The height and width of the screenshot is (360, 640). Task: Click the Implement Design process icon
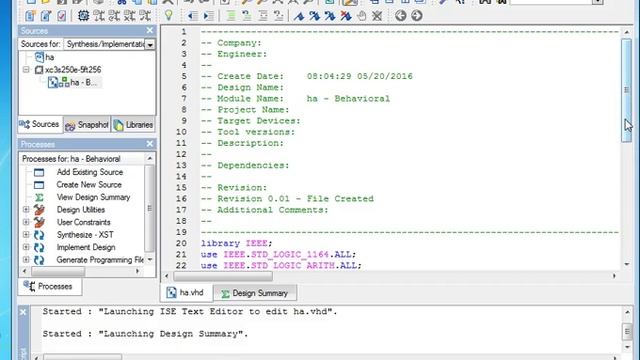[39, 247]
